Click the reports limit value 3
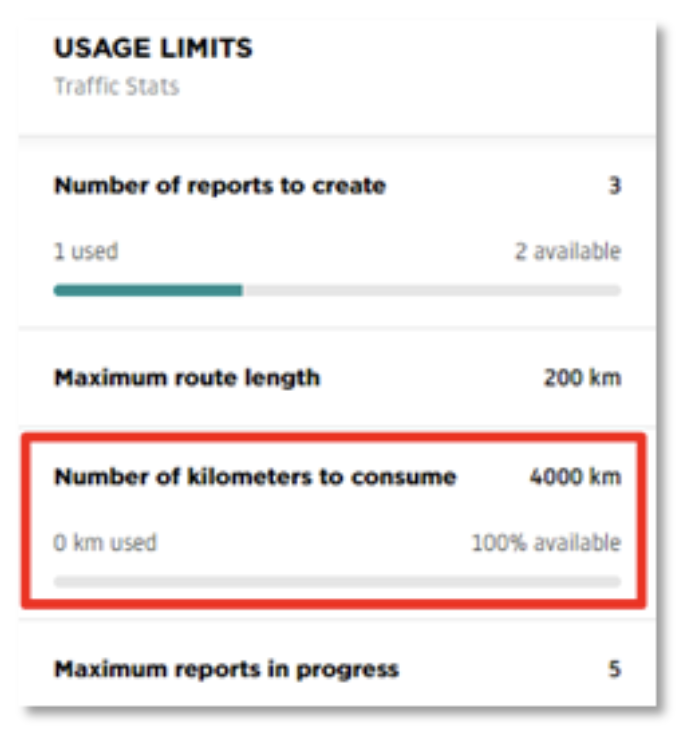The width and height of the screenshot is (678, 738). [614, 185]
